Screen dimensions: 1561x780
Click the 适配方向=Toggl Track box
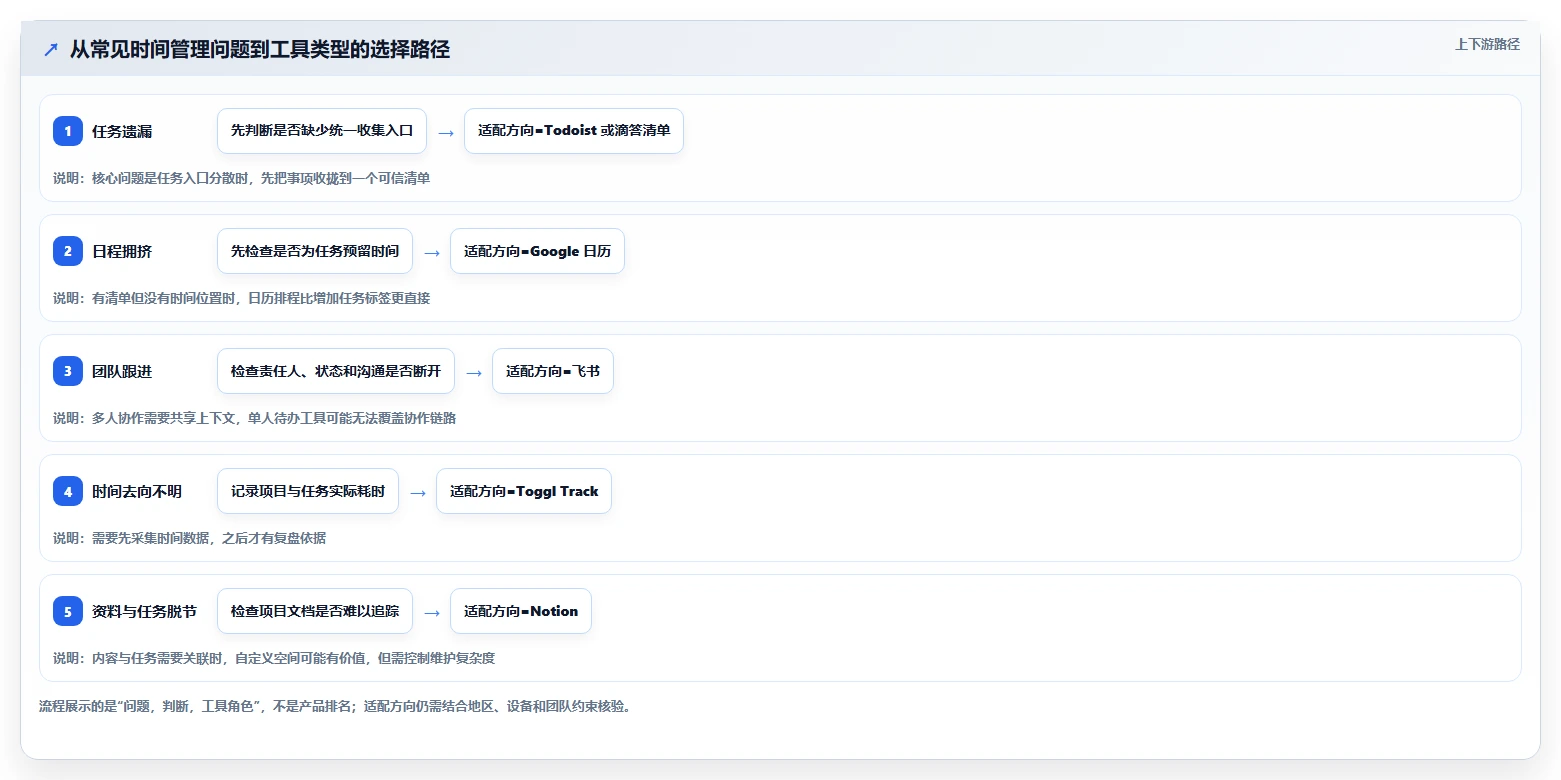[524, 491]
